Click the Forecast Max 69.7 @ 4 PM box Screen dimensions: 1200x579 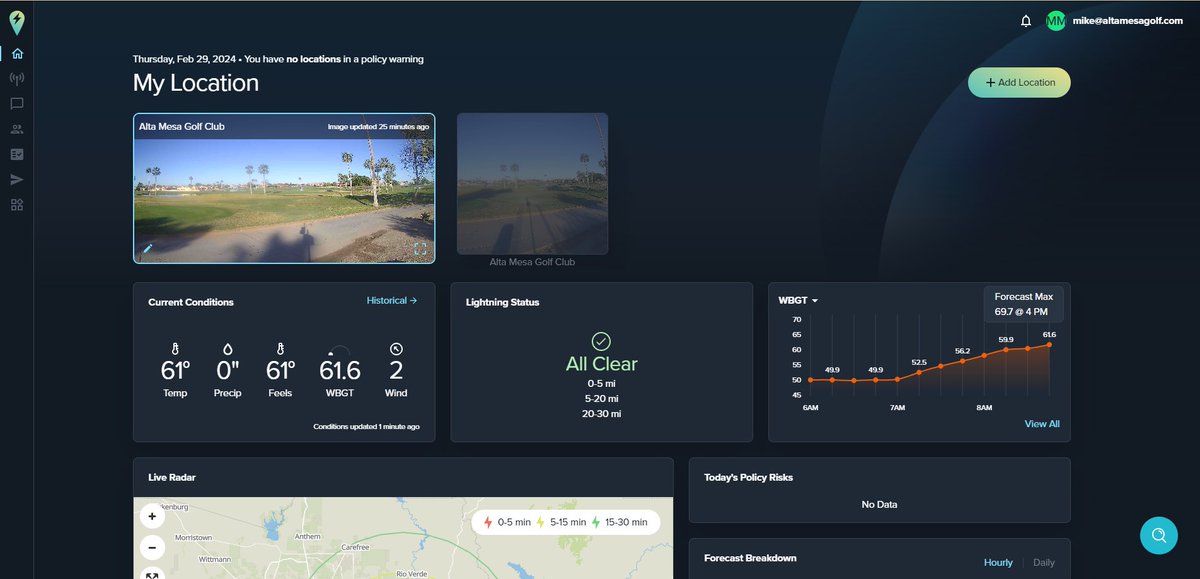pyautogui.click(x=1023, y=305)
